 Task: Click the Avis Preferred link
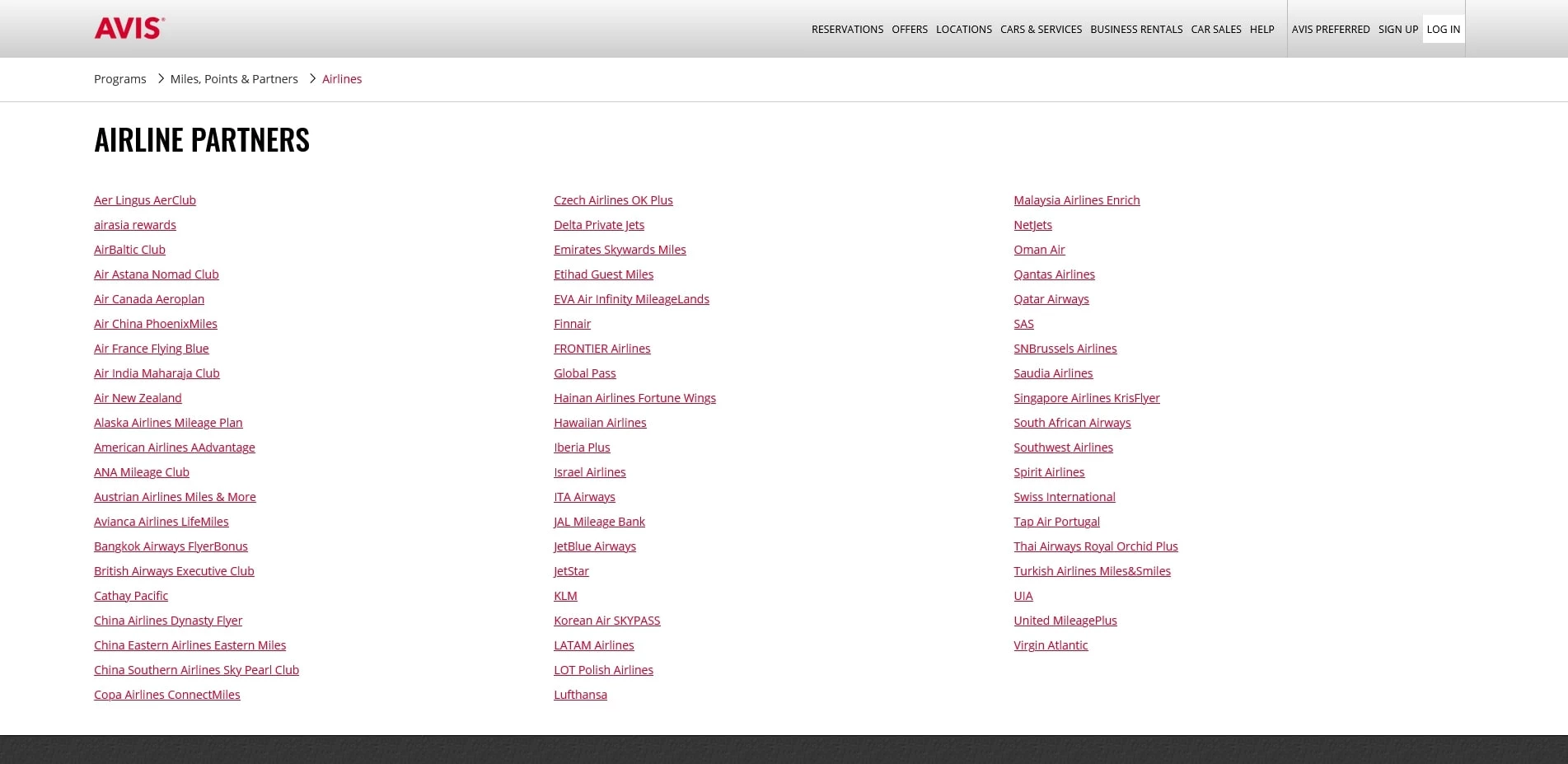(x=1330, y=29)
